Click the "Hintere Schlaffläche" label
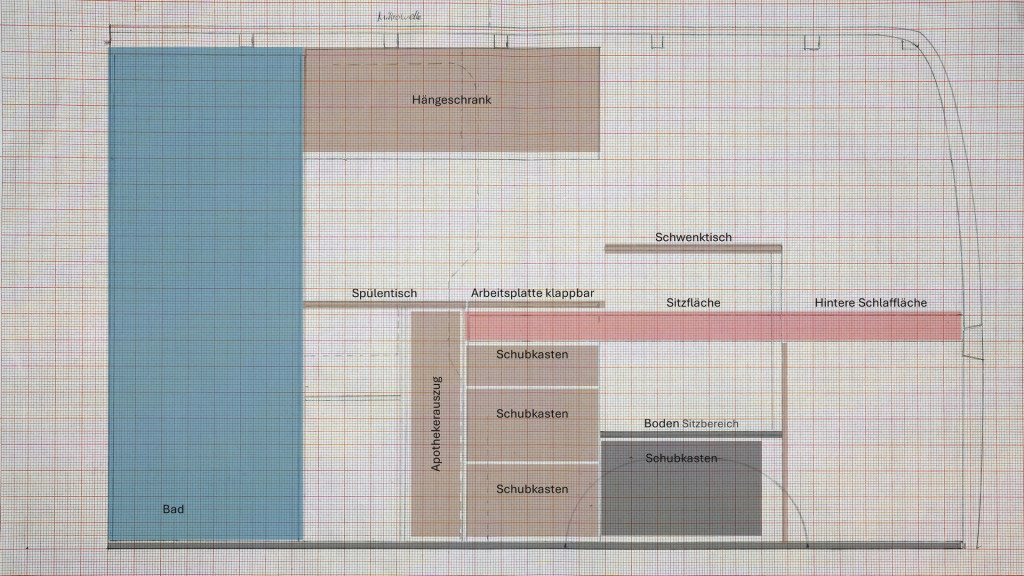 coord(870,303)
